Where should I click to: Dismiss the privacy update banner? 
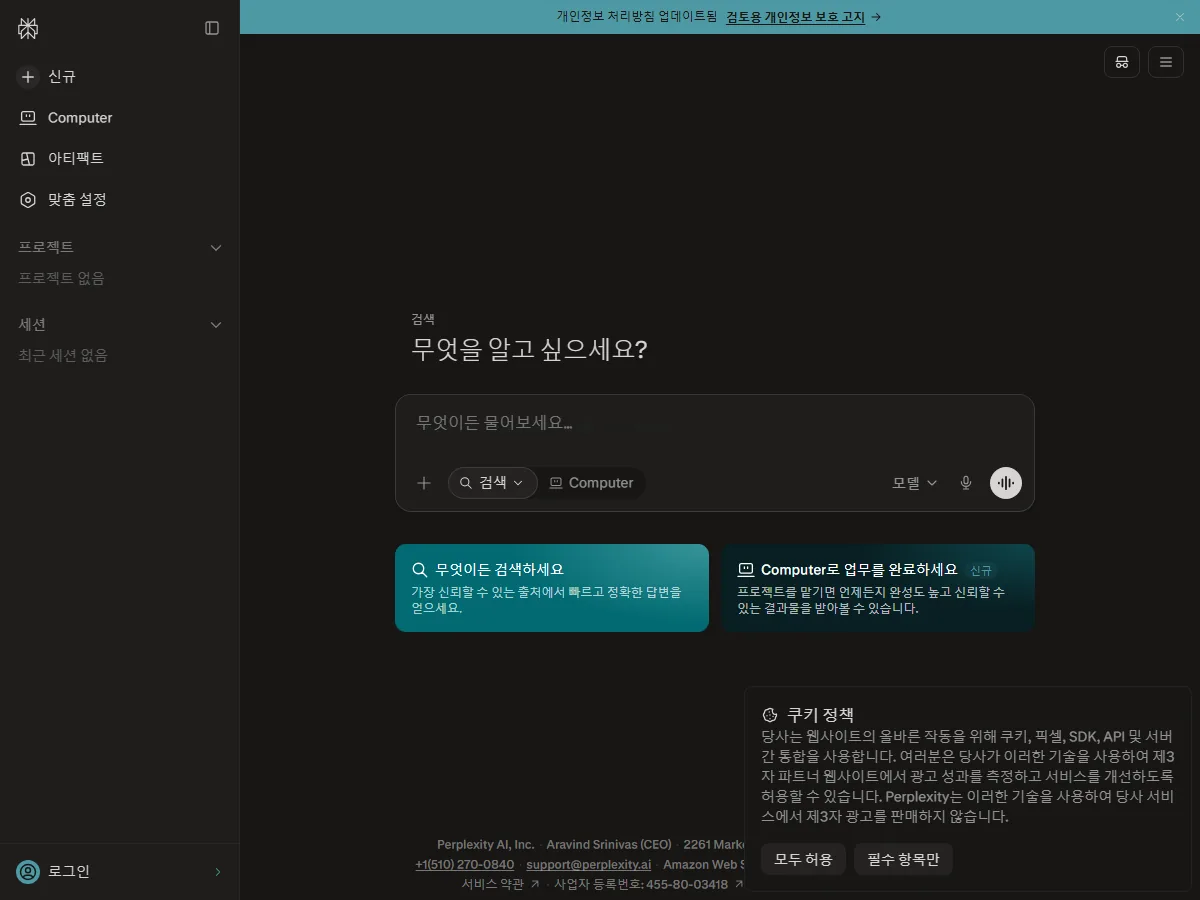(x=1180, y=17)
